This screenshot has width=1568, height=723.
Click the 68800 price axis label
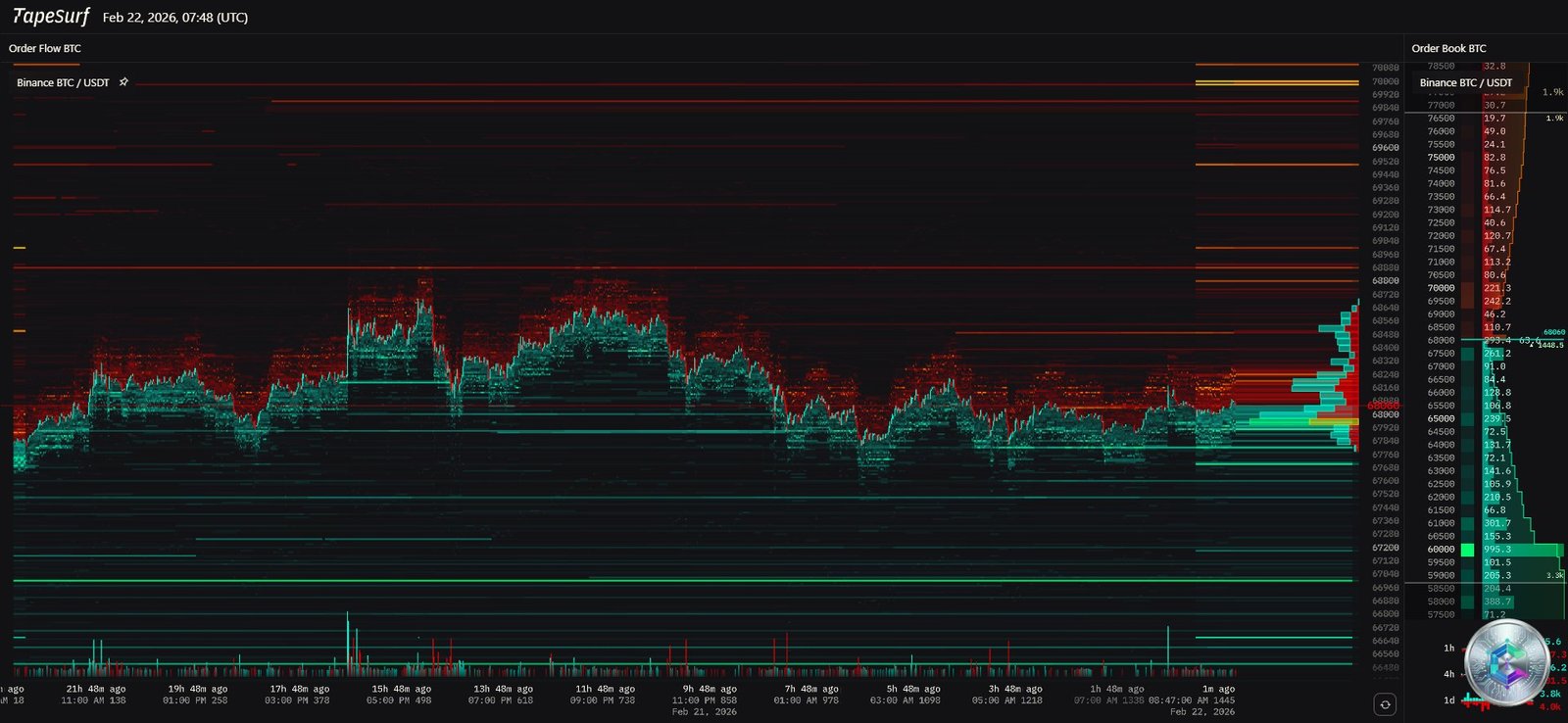1386,281
